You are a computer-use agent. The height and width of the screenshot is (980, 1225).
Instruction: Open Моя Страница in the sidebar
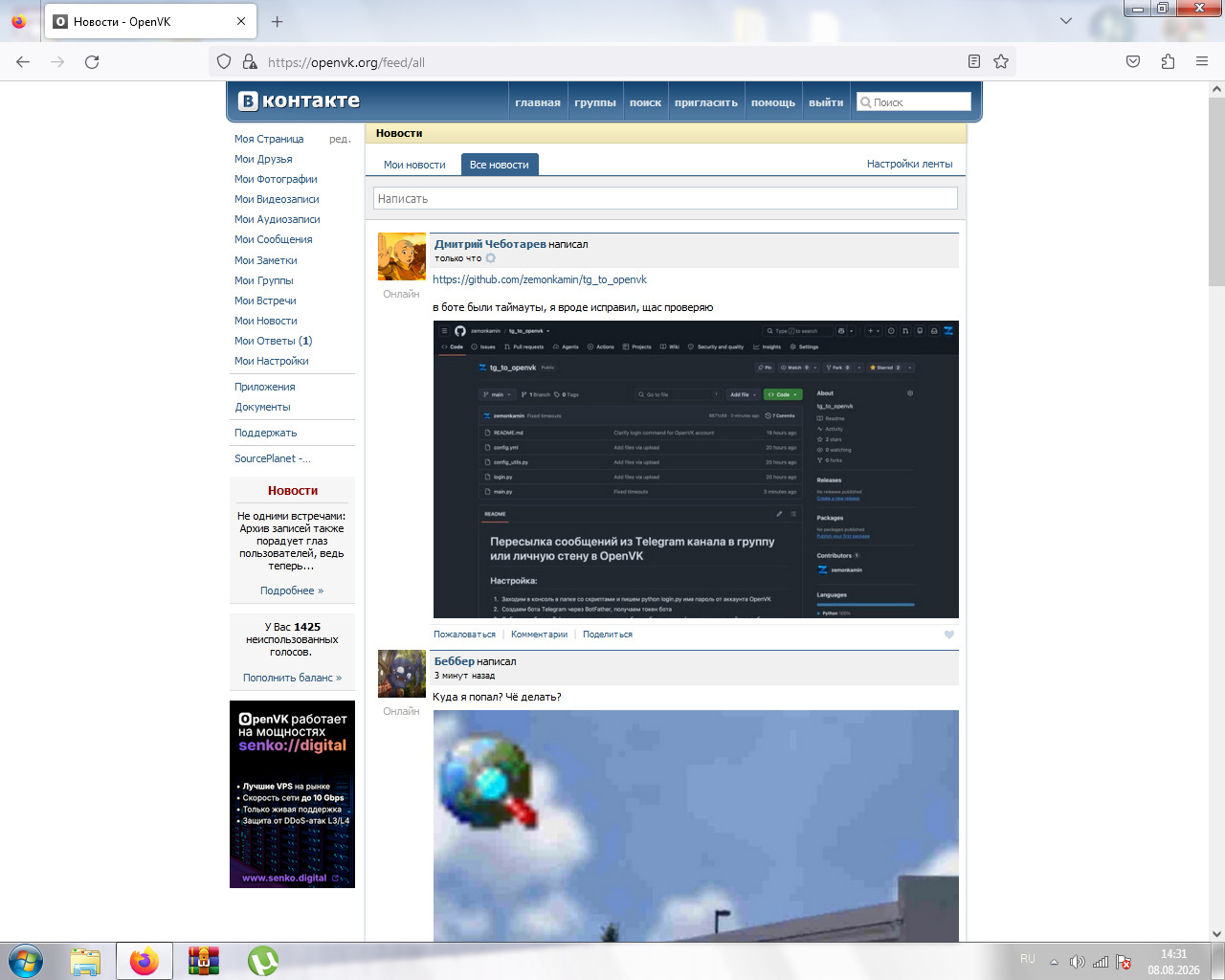(269, 139)
